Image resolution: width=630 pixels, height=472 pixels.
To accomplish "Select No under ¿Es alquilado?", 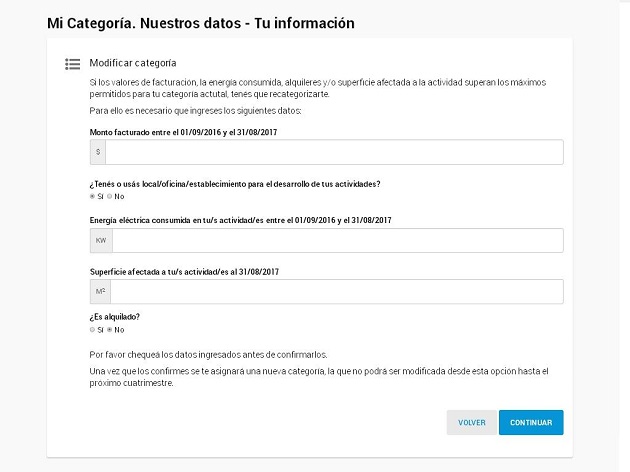I will pyautogui.click(x=110, y=329).
